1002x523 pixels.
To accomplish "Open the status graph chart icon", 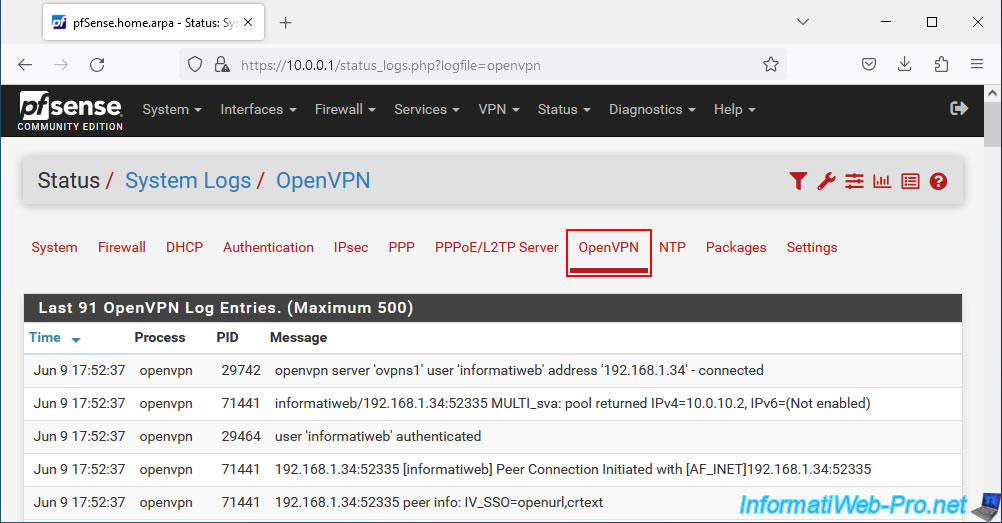I will click(882, 182).
